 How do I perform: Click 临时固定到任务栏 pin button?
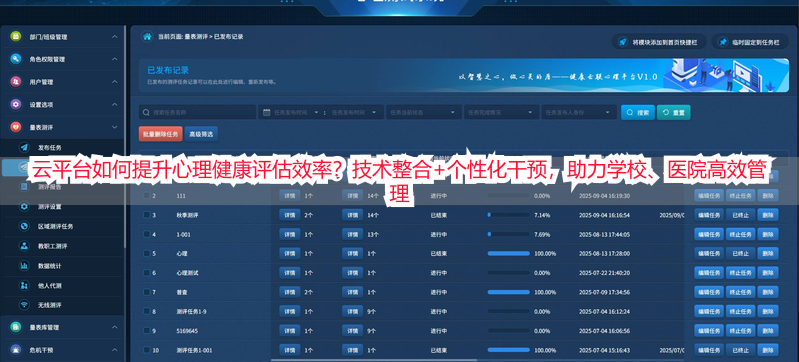(751, 42)
